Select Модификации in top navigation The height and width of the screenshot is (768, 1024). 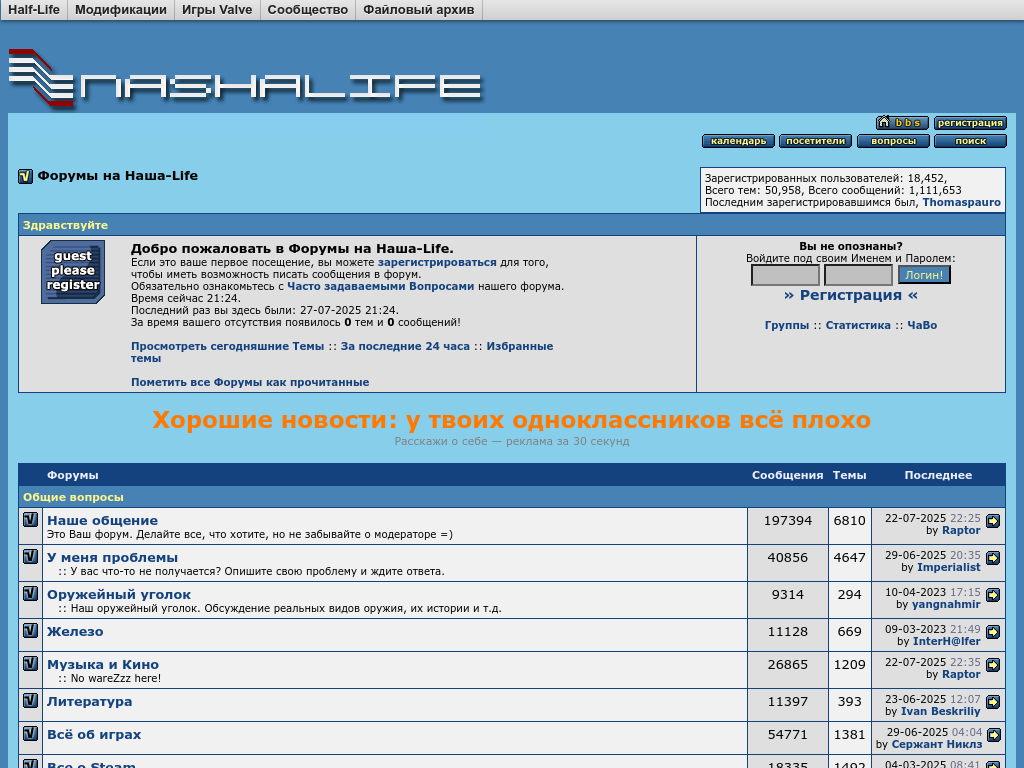pyautogui.click(x=121, y=10)
